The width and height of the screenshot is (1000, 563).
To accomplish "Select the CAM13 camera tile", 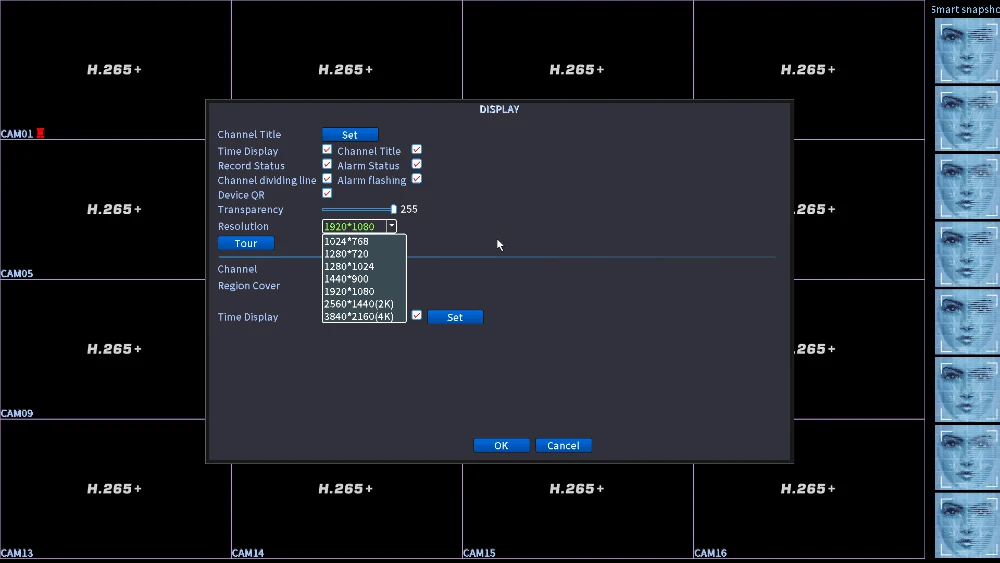I will 115,489.
